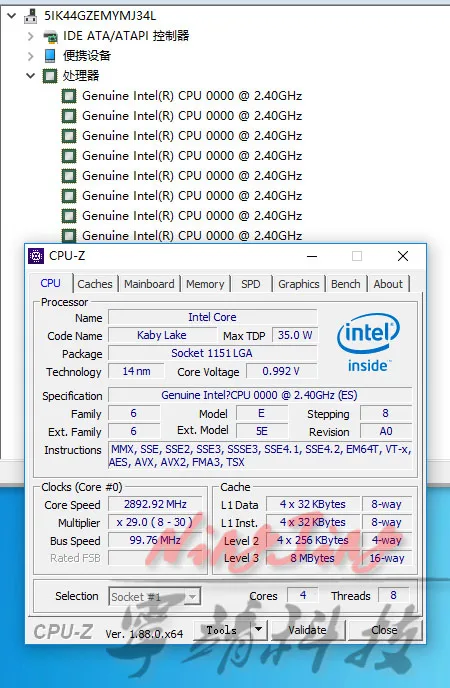Click the Rated FSB empty field
This screenshot has height=688, width=450.
pyautogui.click(x=155, y=558)
